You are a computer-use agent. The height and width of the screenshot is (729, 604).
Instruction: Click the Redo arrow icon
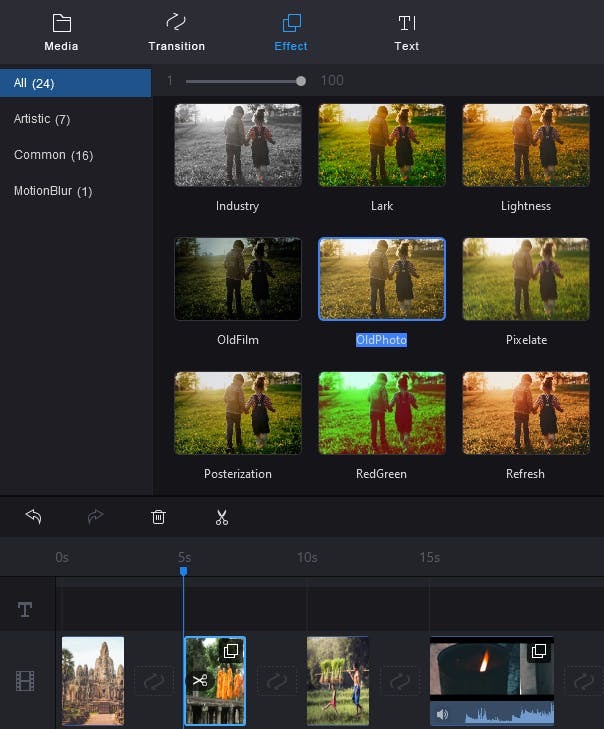(95, 517)
